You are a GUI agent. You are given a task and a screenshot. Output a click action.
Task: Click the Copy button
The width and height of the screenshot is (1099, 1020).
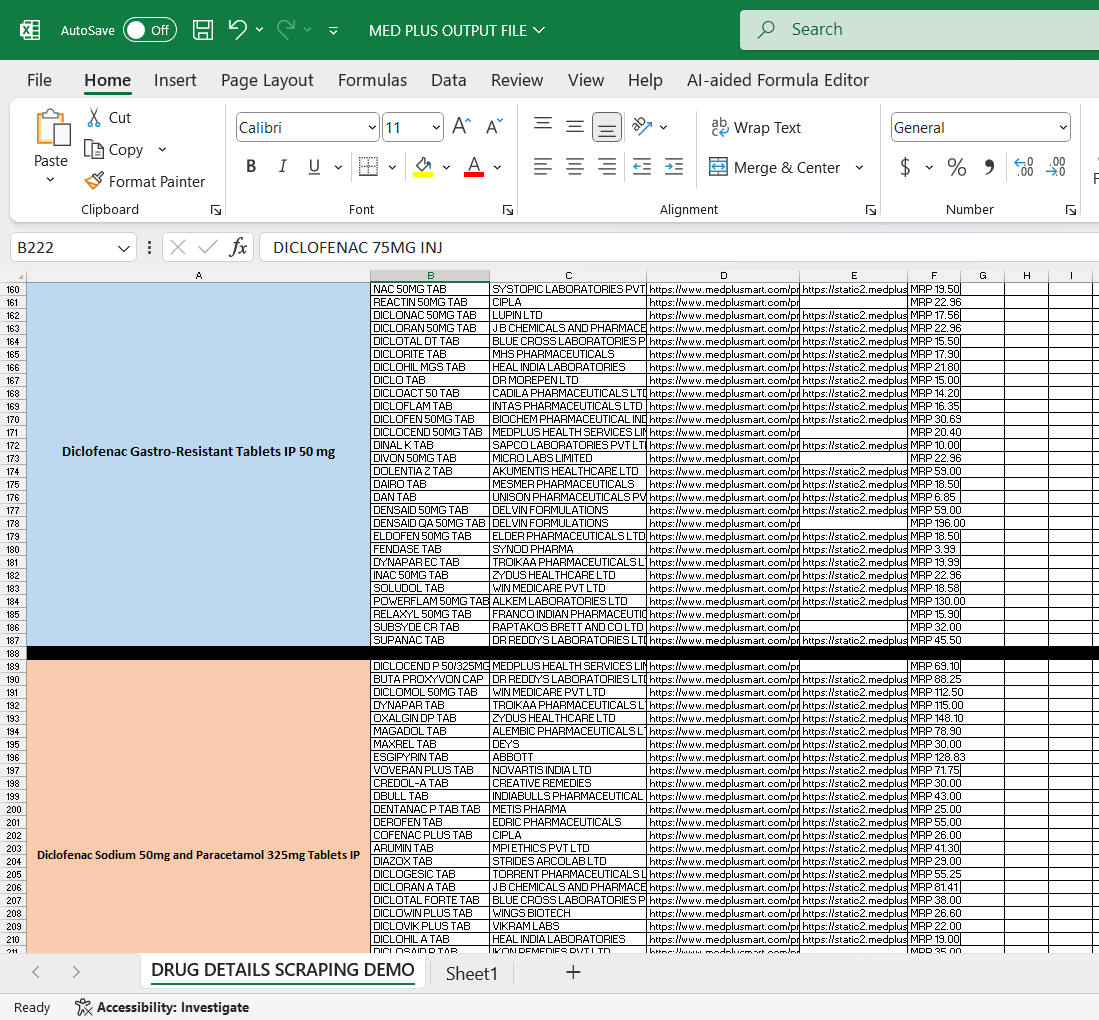point(114,149)
